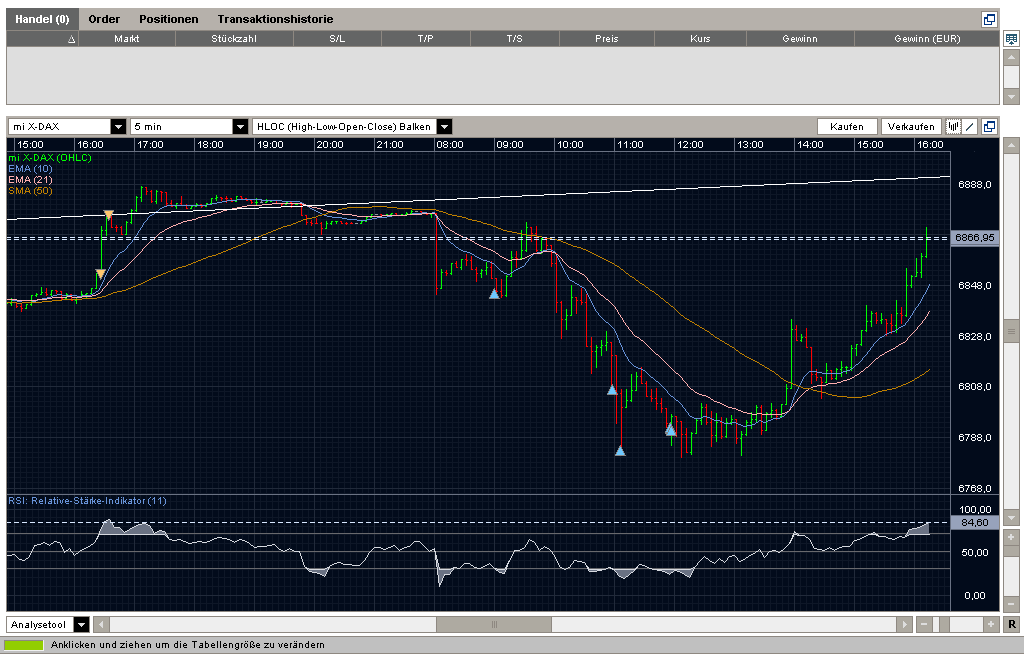1024x654 pixels.
Task: Sort by the Kurs column header
Action: click(700, 39)
